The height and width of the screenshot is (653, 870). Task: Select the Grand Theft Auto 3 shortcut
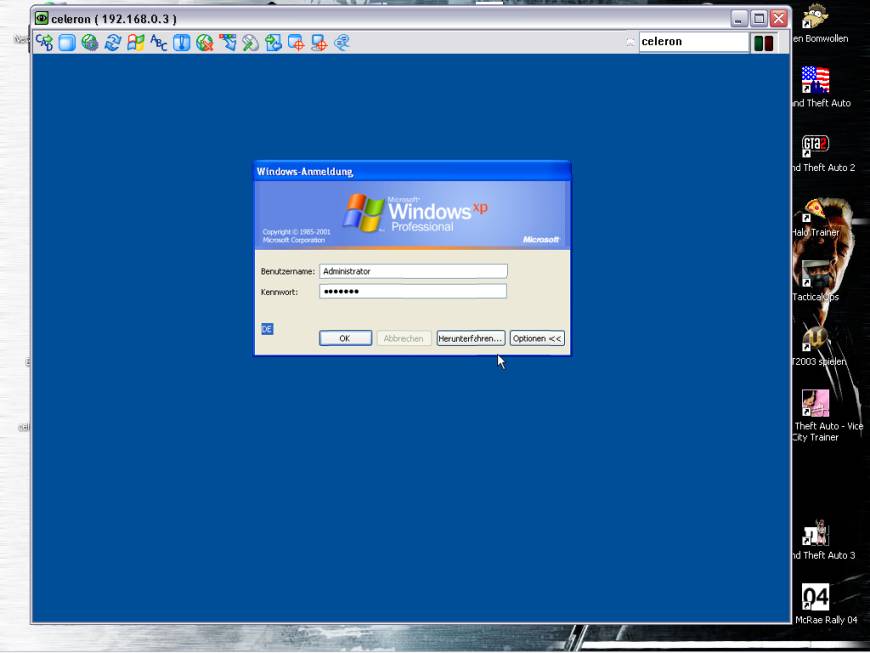(x=822, y=541)
